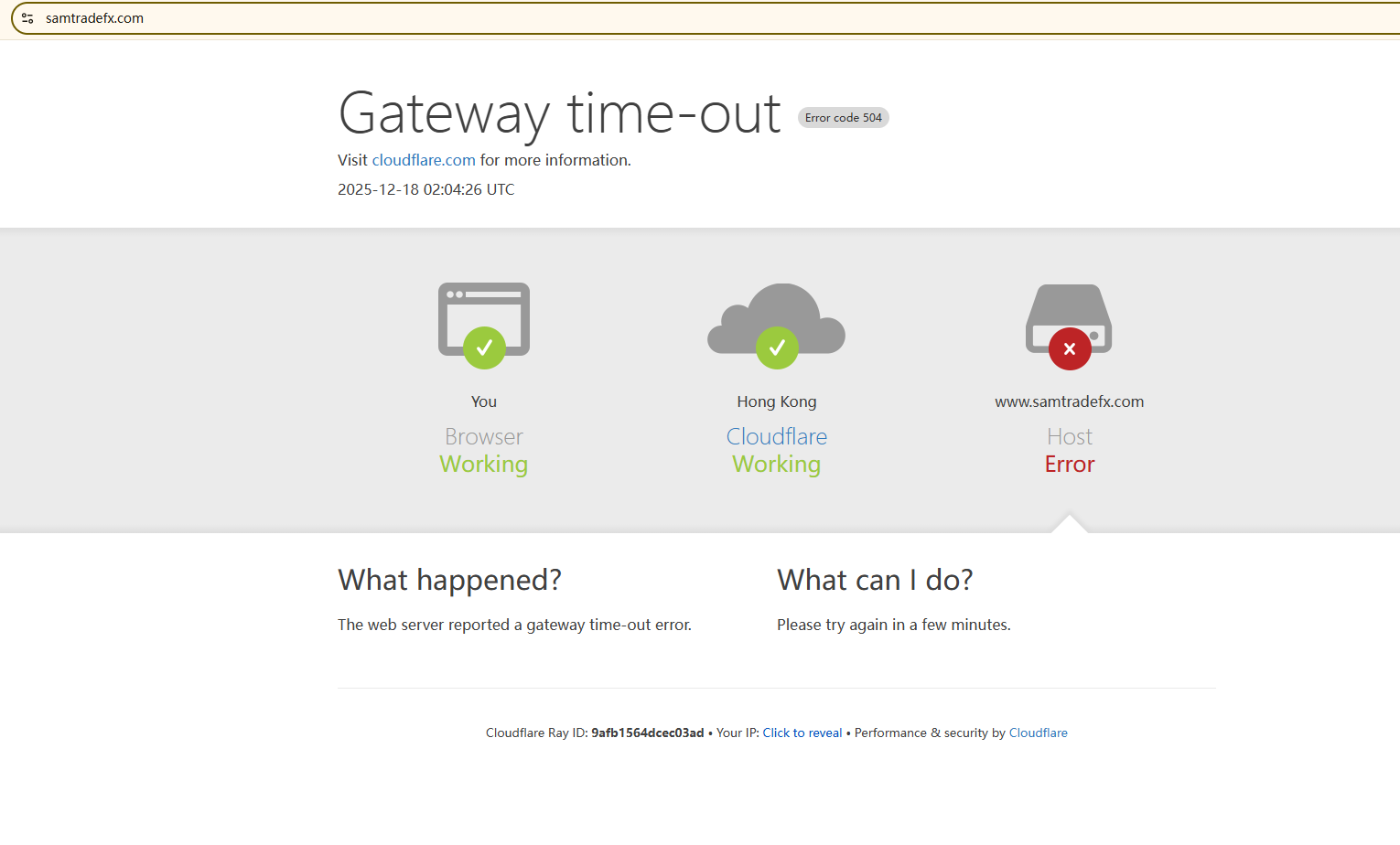Click to reveal your IP address

pyautogui.click(x=802, y=733)
